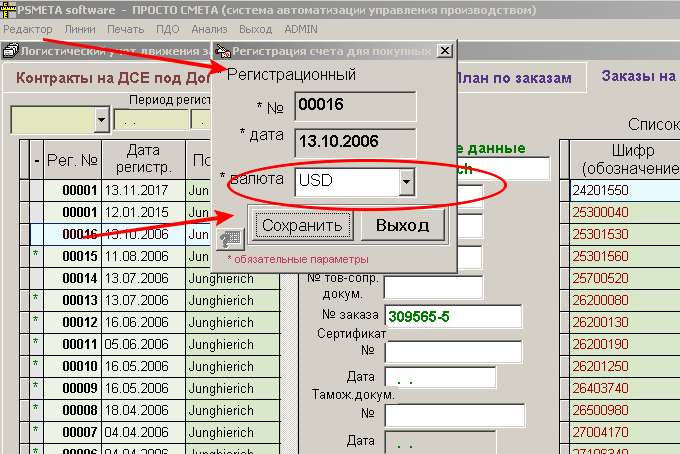Click the PSMETA software title bar icon

[8, 9]
